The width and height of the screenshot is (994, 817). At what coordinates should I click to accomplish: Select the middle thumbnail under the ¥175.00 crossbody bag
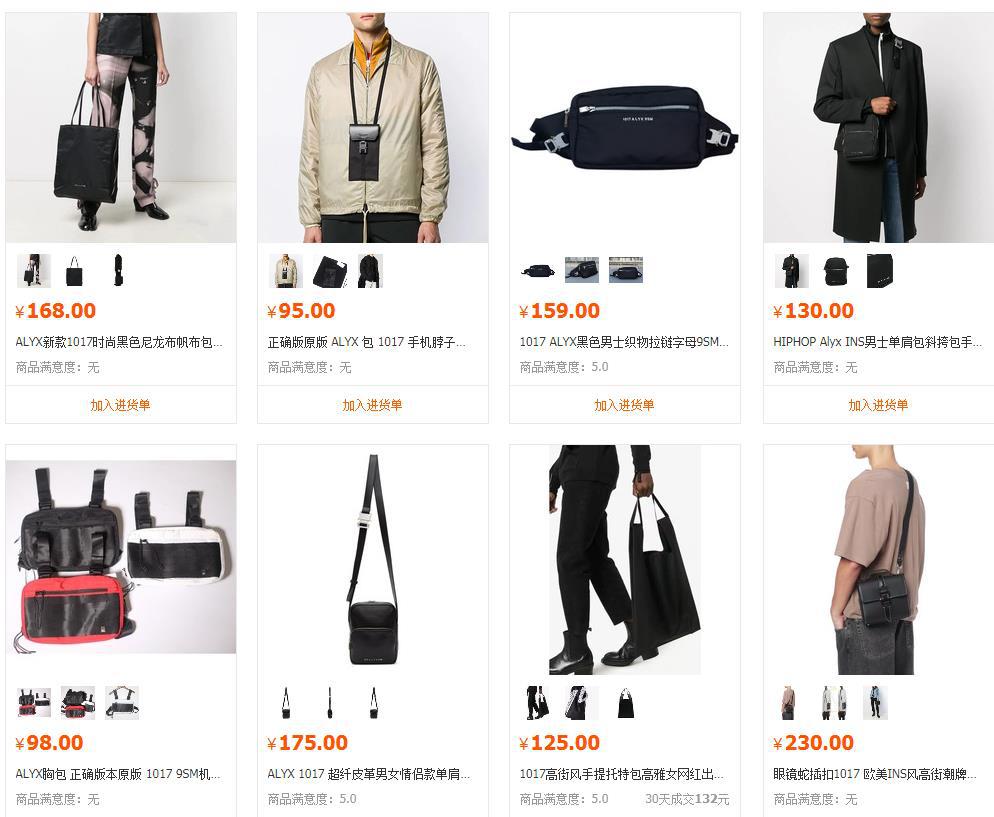pyautogui.click(x=330, y=703)
